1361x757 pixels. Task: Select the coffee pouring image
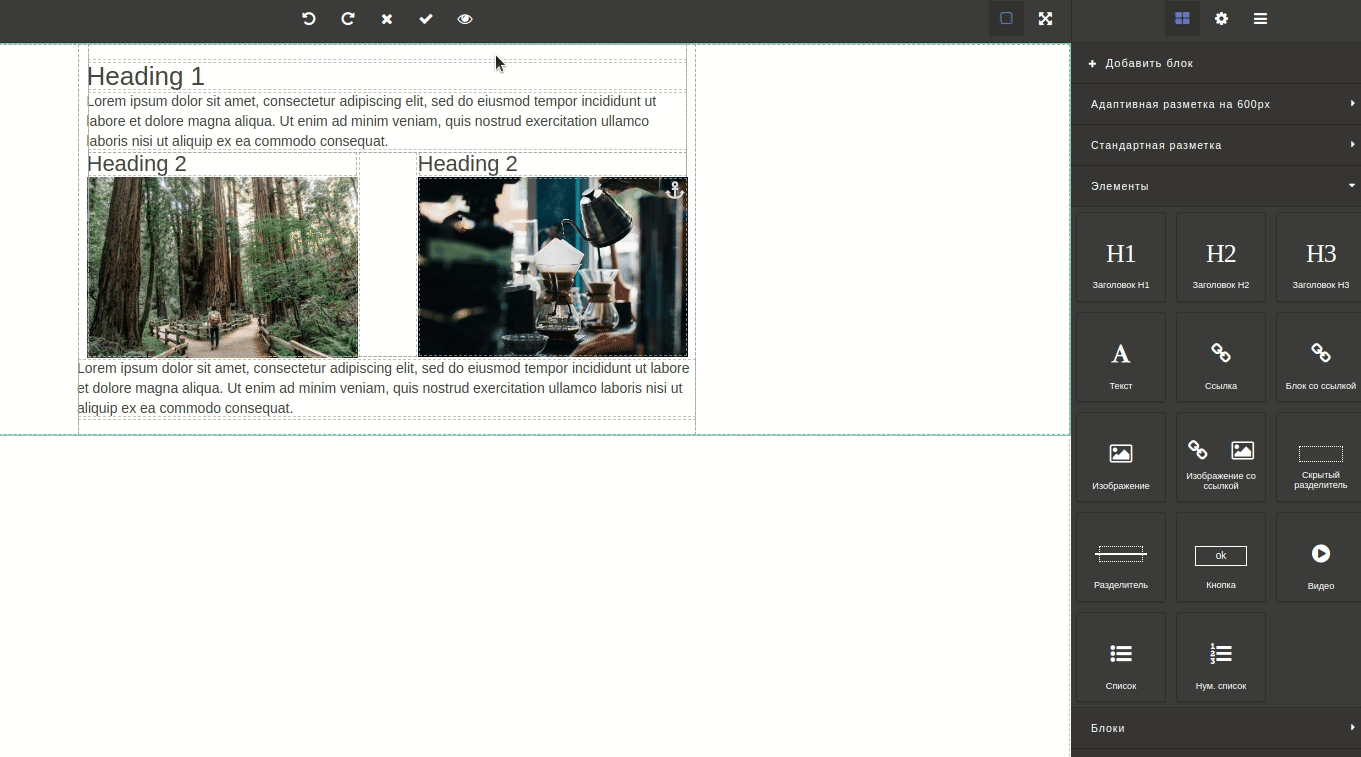coord(553,267)
